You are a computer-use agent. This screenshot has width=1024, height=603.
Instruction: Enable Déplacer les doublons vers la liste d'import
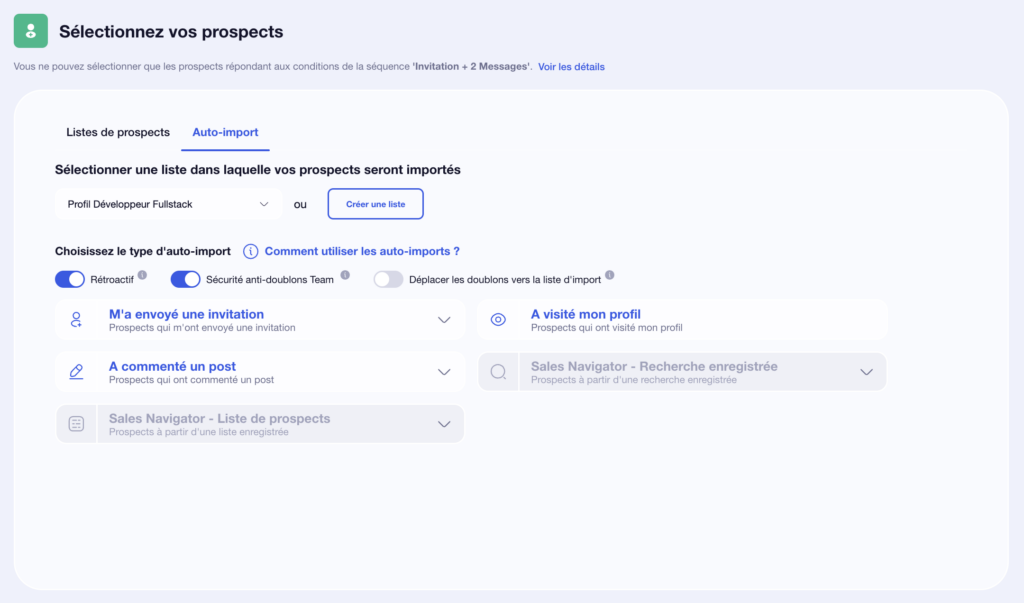coord(389,279)
